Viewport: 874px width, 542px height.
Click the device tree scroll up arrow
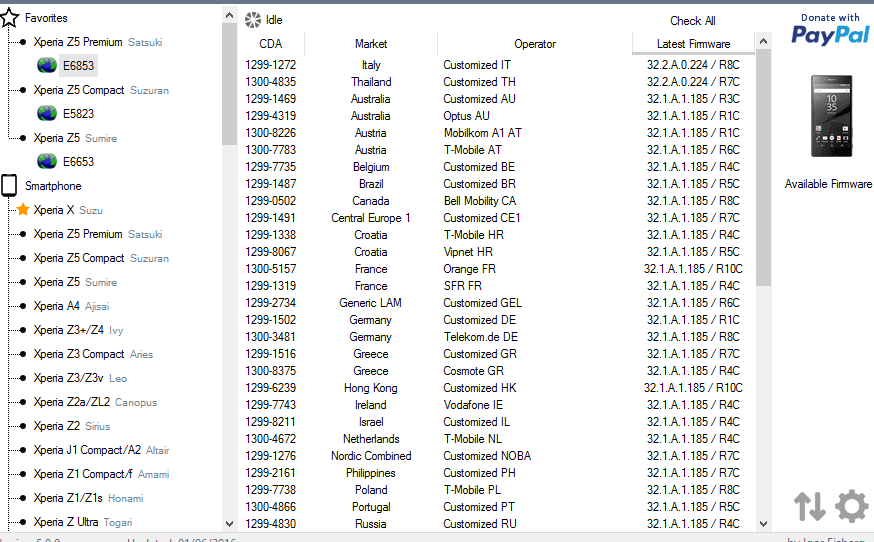[x=229, y=16]
